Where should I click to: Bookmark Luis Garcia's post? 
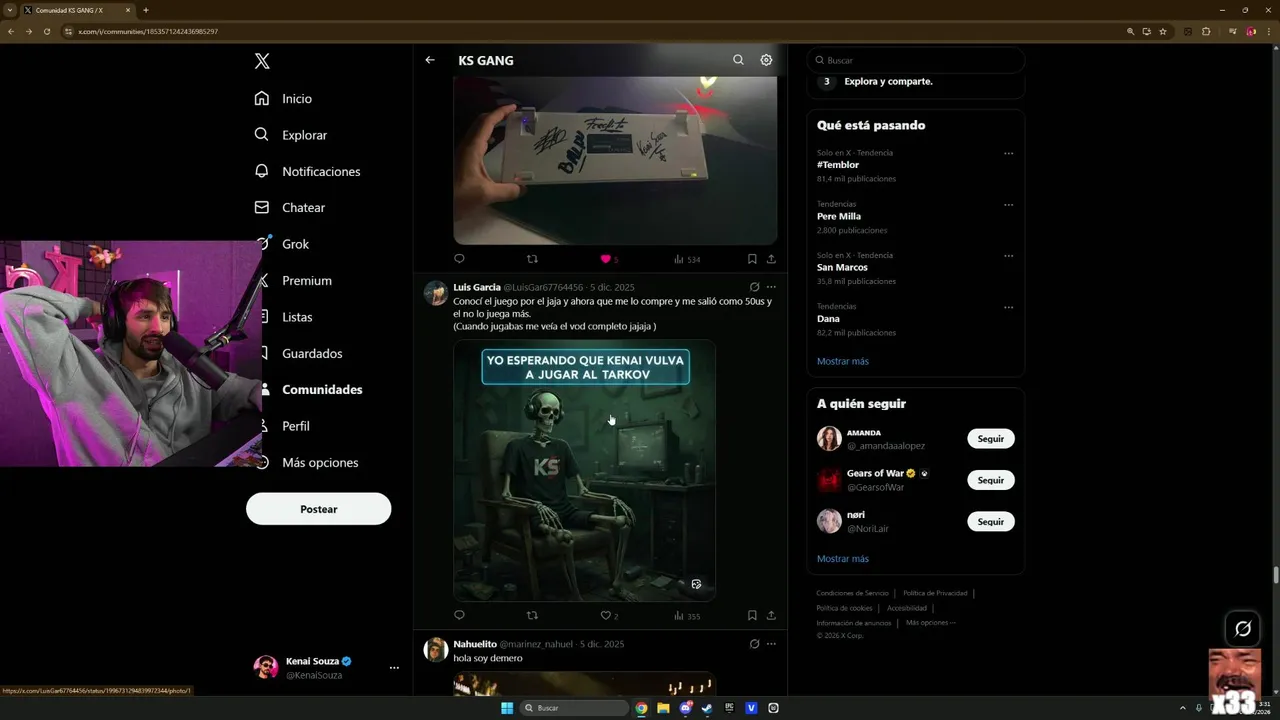tap(752, 615)
